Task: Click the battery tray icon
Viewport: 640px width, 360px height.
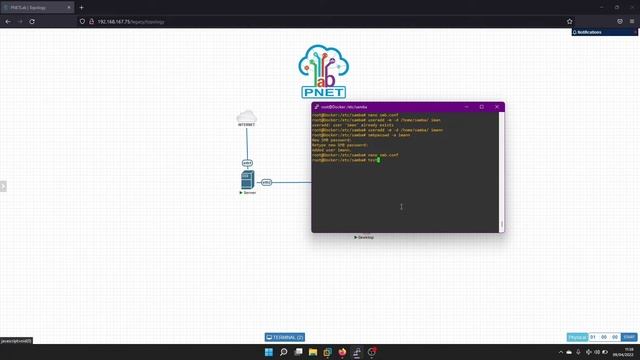Action: point(605,352)
